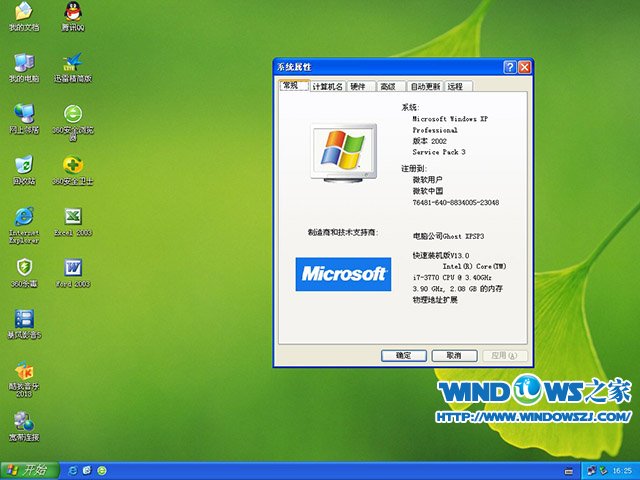
Task: Click the 电脑公司Ghost XPSP3 text
Action: pos(448,236)
